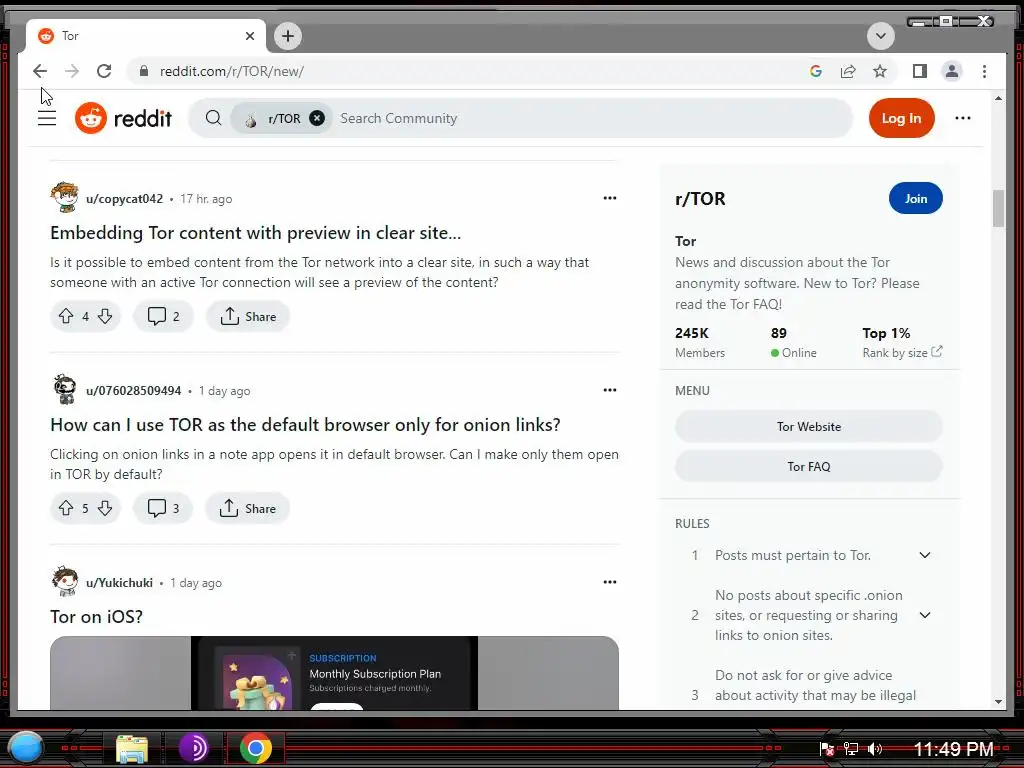
Task: Launch the Tor Browser taskbar icon
Action: 193,748
